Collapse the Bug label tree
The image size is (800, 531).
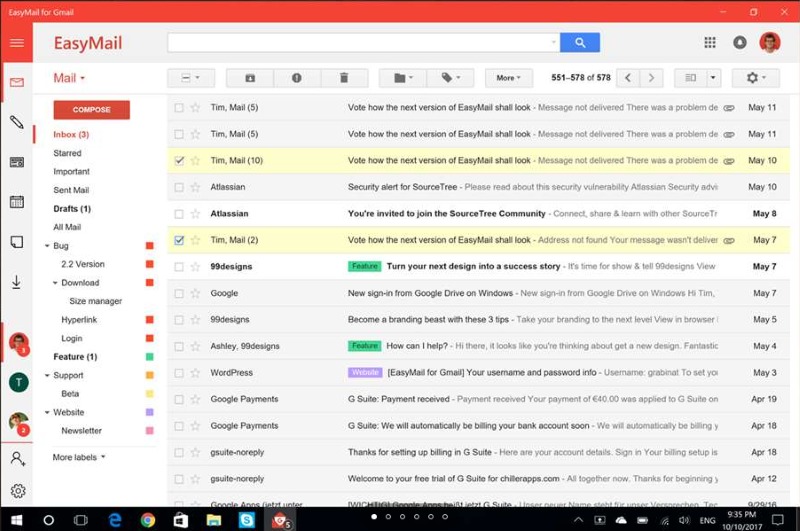pyautogui.click(x=47, y=246)
